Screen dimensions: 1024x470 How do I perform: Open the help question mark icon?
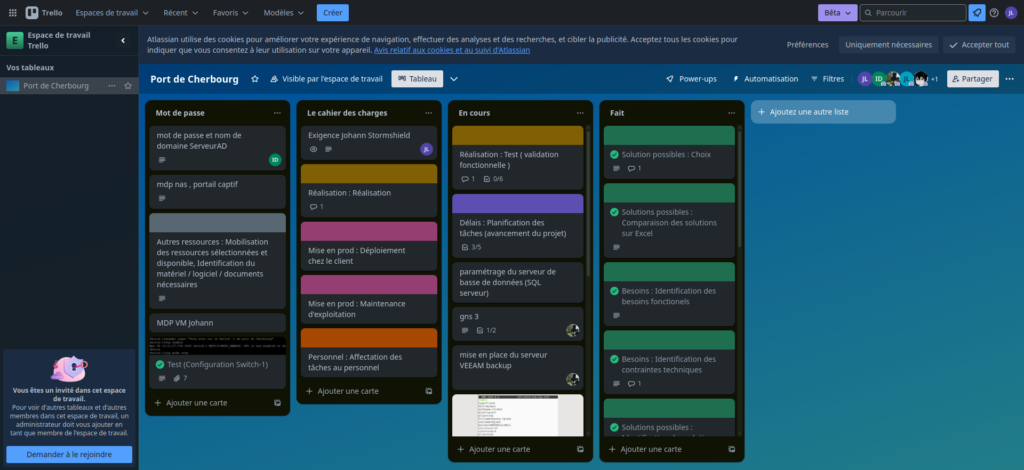[994, 13]
